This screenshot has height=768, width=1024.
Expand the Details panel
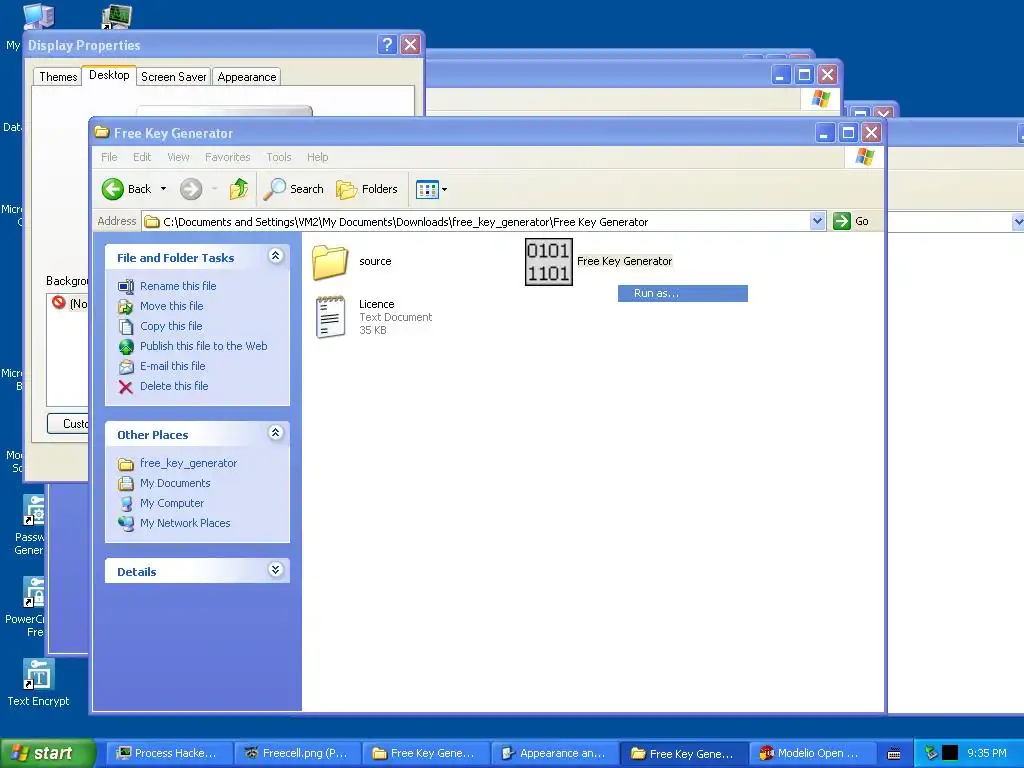pyautogui.click(x=276, y=570)
